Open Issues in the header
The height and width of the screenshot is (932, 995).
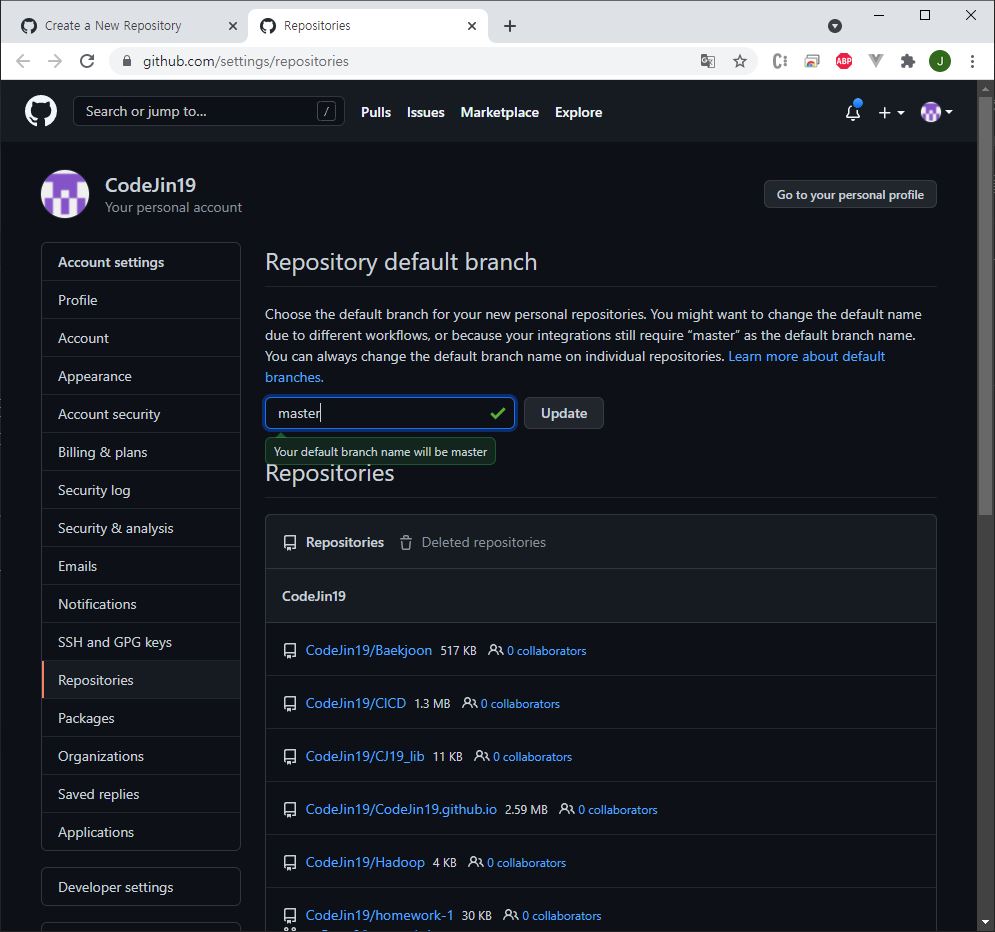(x=425, y=112)
